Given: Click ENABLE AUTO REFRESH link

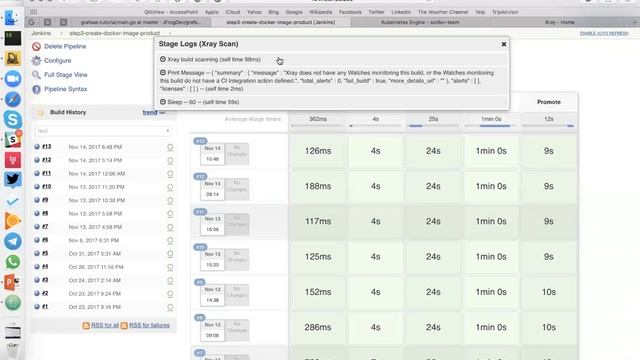Looking at the screenshot, I should [604, 33].
